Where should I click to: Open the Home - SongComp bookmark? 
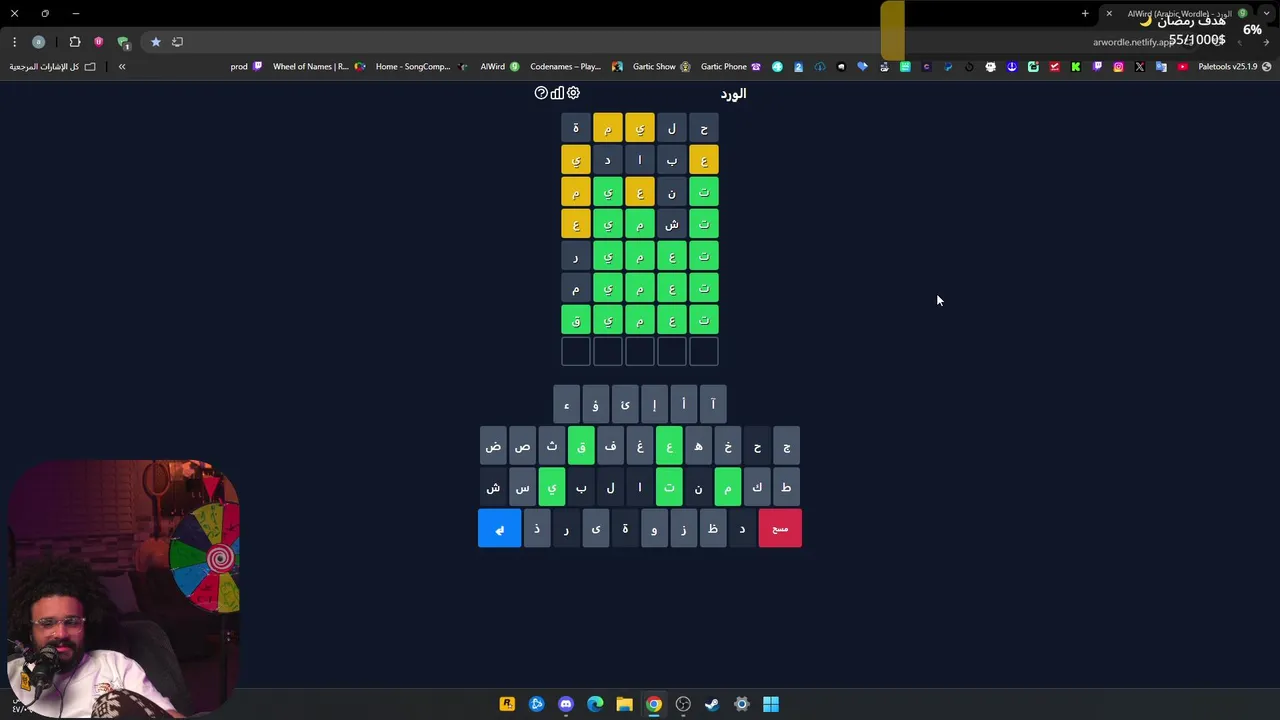click(x=421, y=66)
